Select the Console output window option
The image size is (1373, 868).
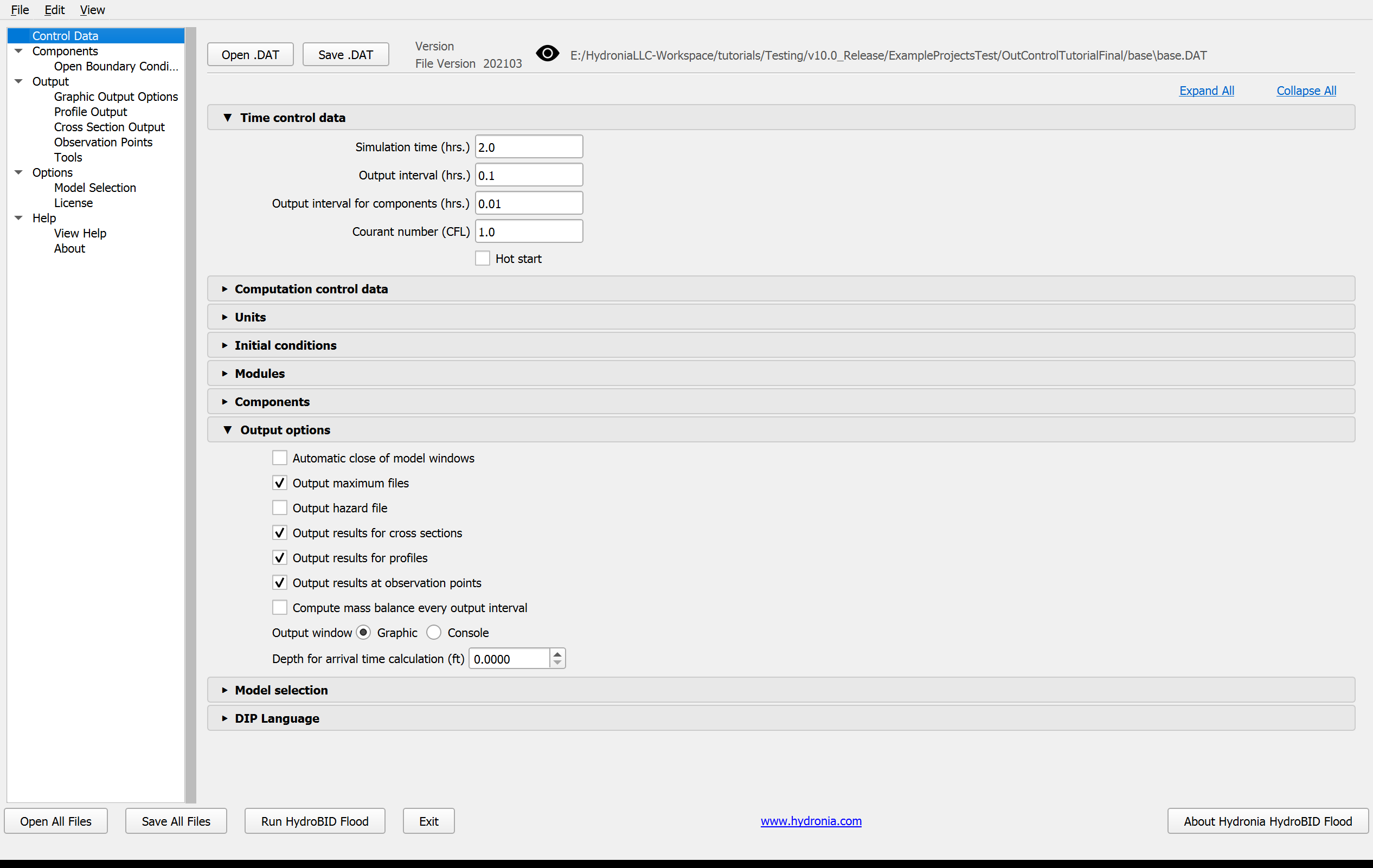click(x=434, y=633)
